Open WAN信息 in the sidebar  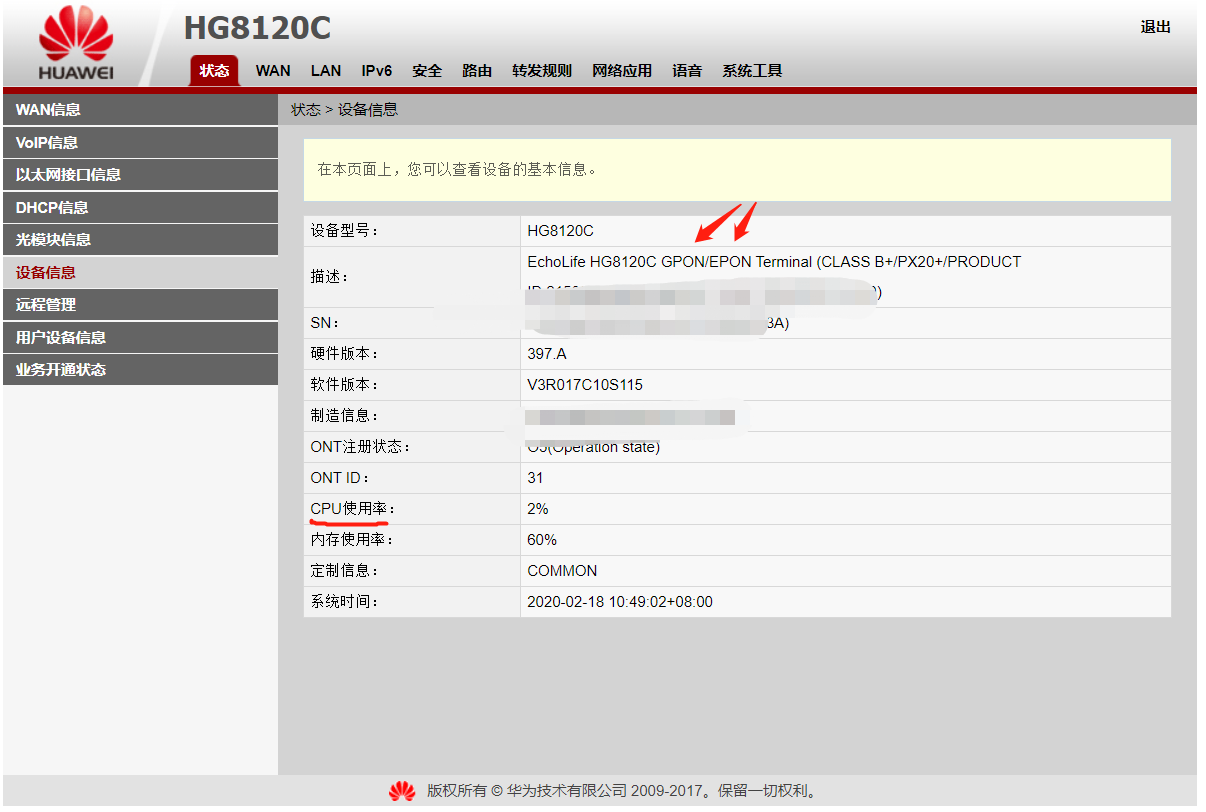point(140,110)
